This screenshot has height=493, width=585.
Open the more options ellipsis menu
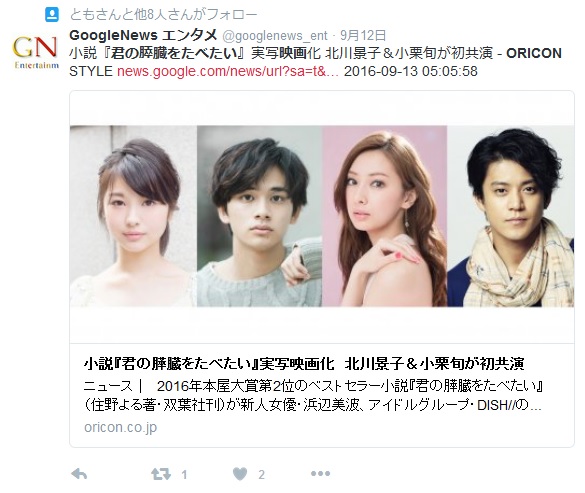[320, 474]
